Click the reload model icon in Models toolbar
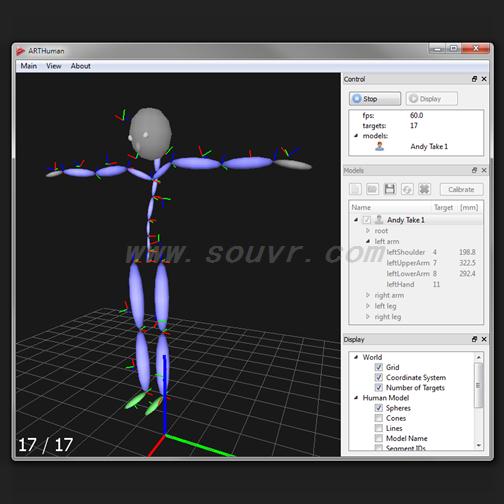The image size is (504, 504). pyautogui.click(x=407, y=189)
